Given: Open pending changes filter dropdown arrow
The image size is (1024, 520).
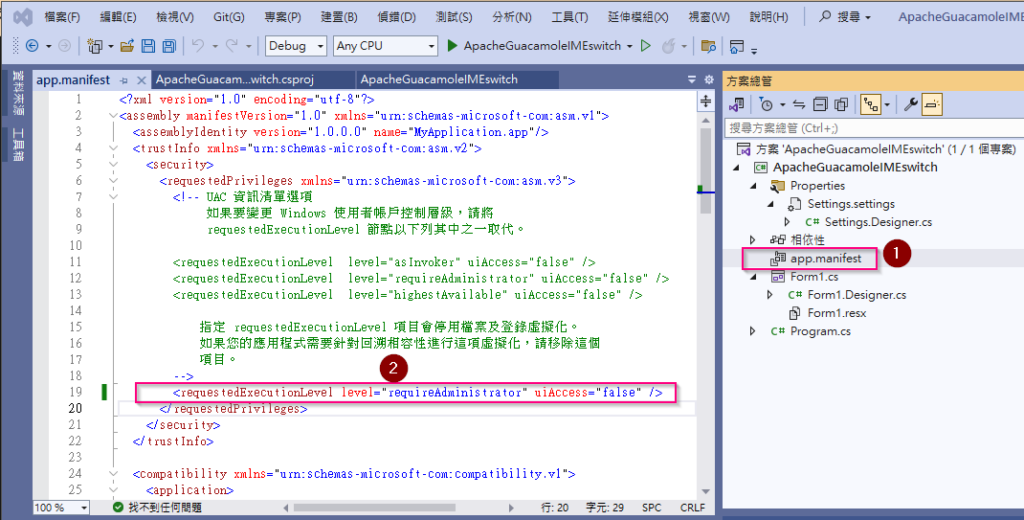Looking at the screenshot, I should coord(782,105).
